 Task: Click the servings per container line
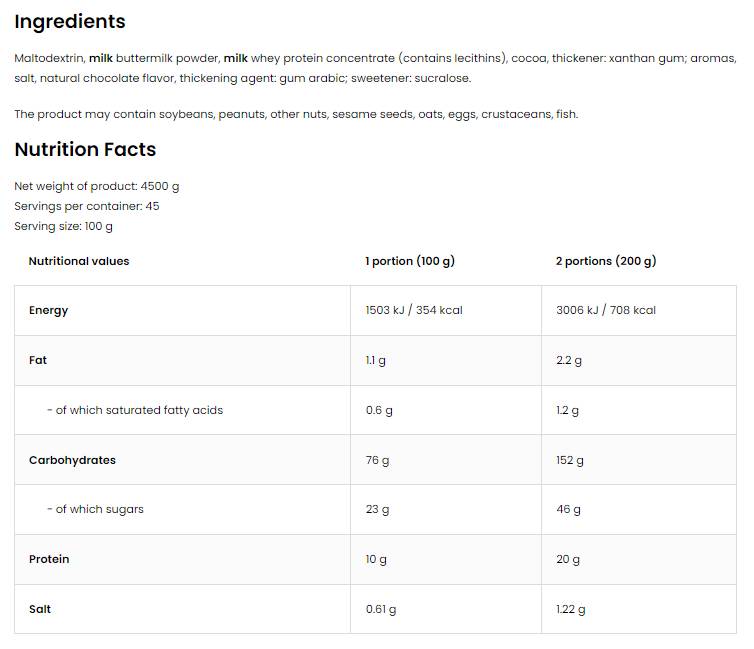point(87,206)
